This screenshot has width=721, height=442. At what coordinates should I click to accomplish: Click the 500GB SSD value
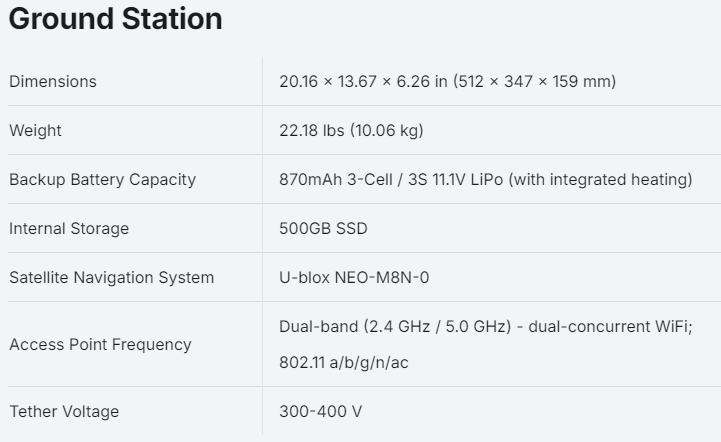[x=323, y=228]
